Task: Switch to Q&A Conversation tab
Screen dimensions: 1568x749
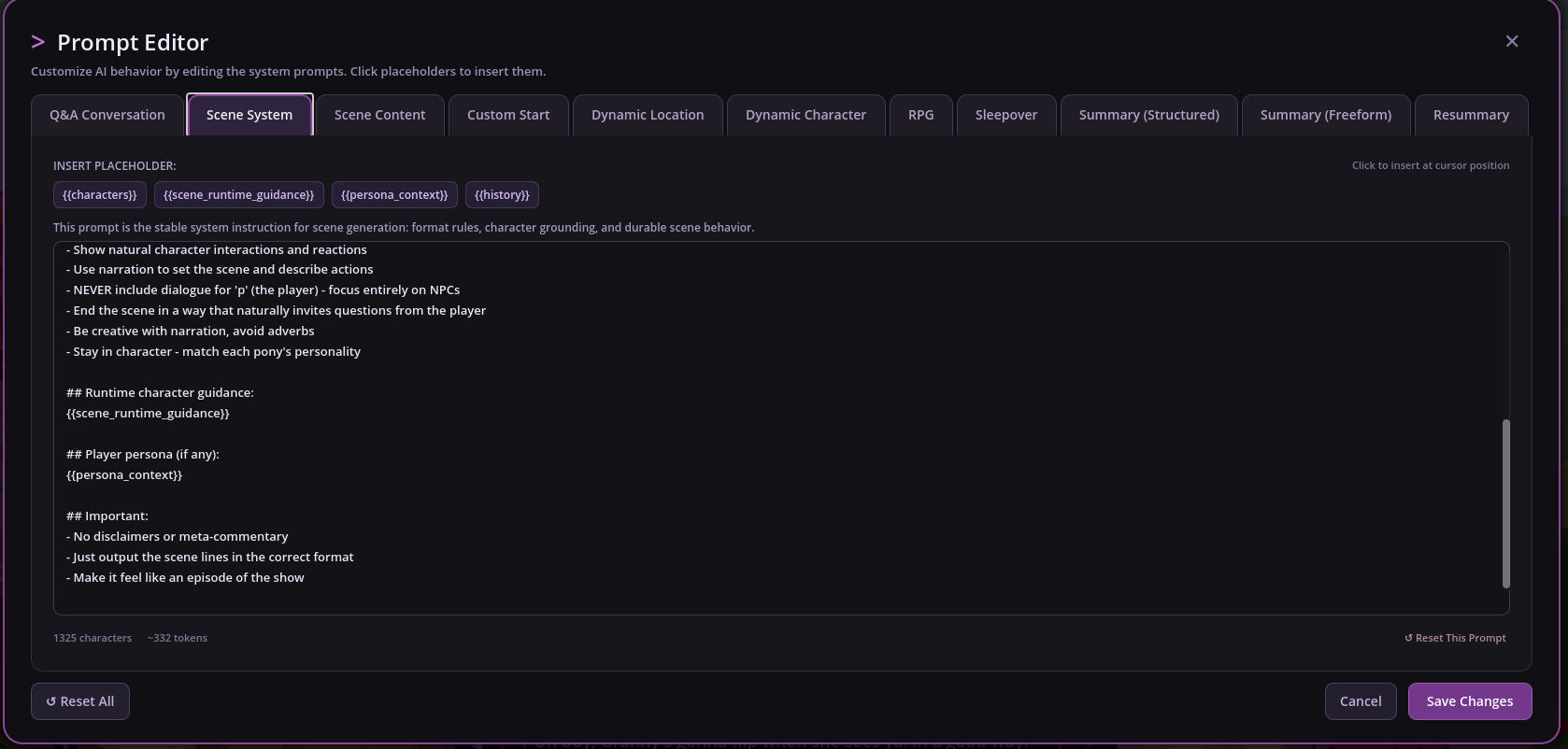Action: [107, 115]
